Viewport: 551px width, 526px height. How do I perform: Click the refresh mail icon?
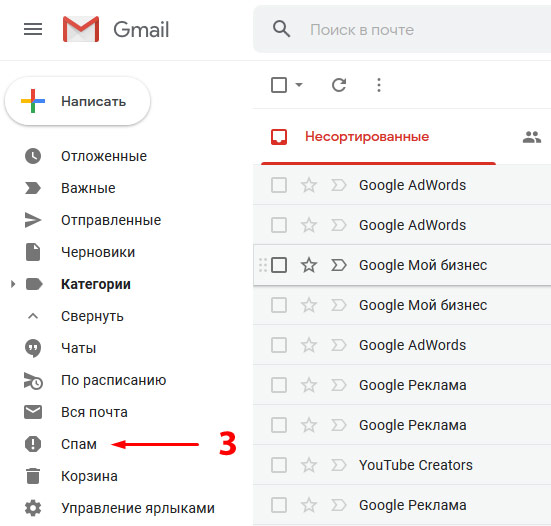339,85
